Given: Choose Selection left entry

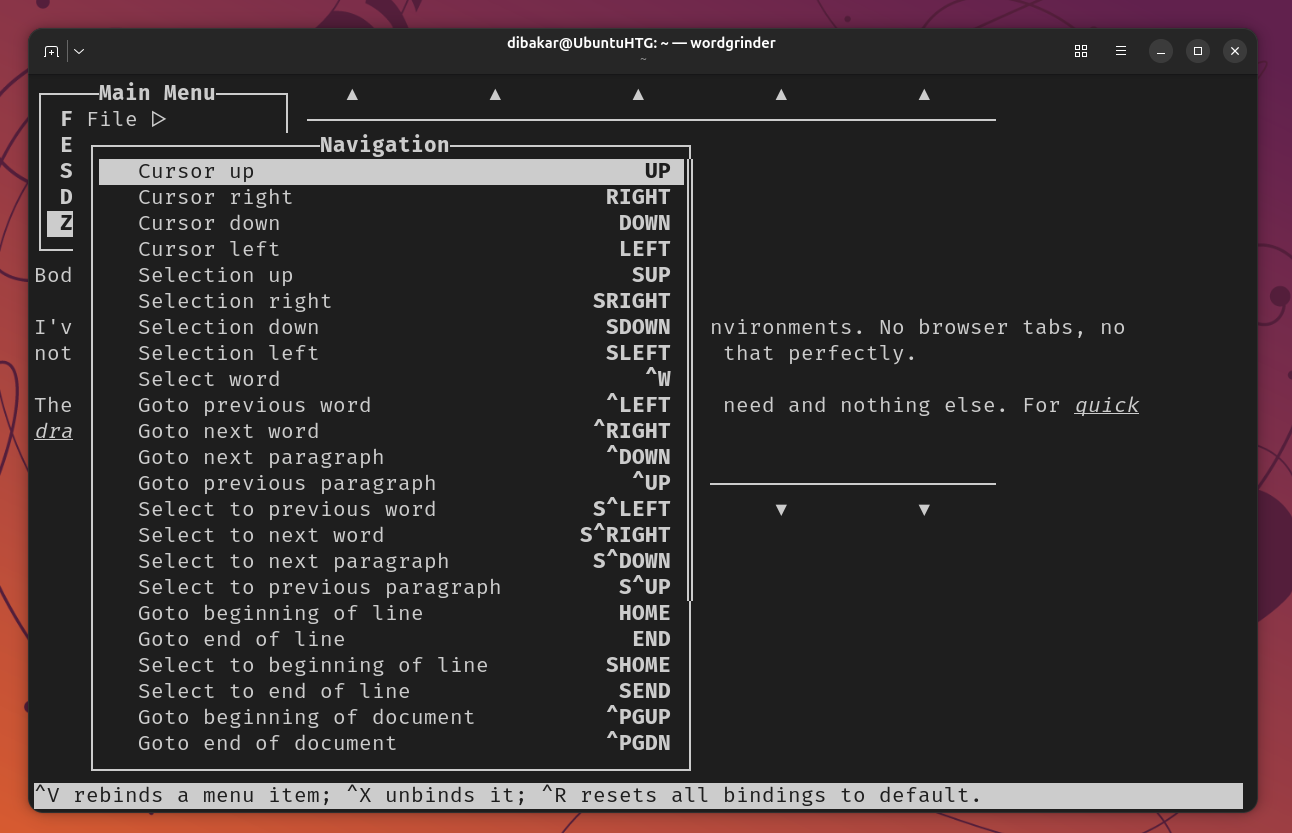Looking at the screenshot, I should 391,353.
